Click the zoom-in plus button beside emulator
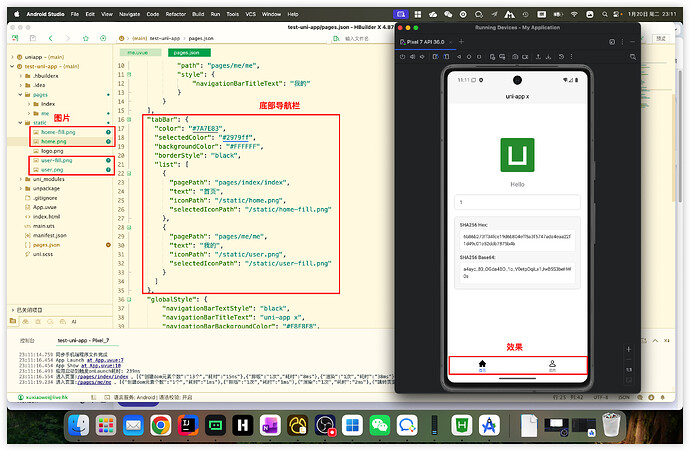Screen dimensions: 690x451 click(629, 349)
